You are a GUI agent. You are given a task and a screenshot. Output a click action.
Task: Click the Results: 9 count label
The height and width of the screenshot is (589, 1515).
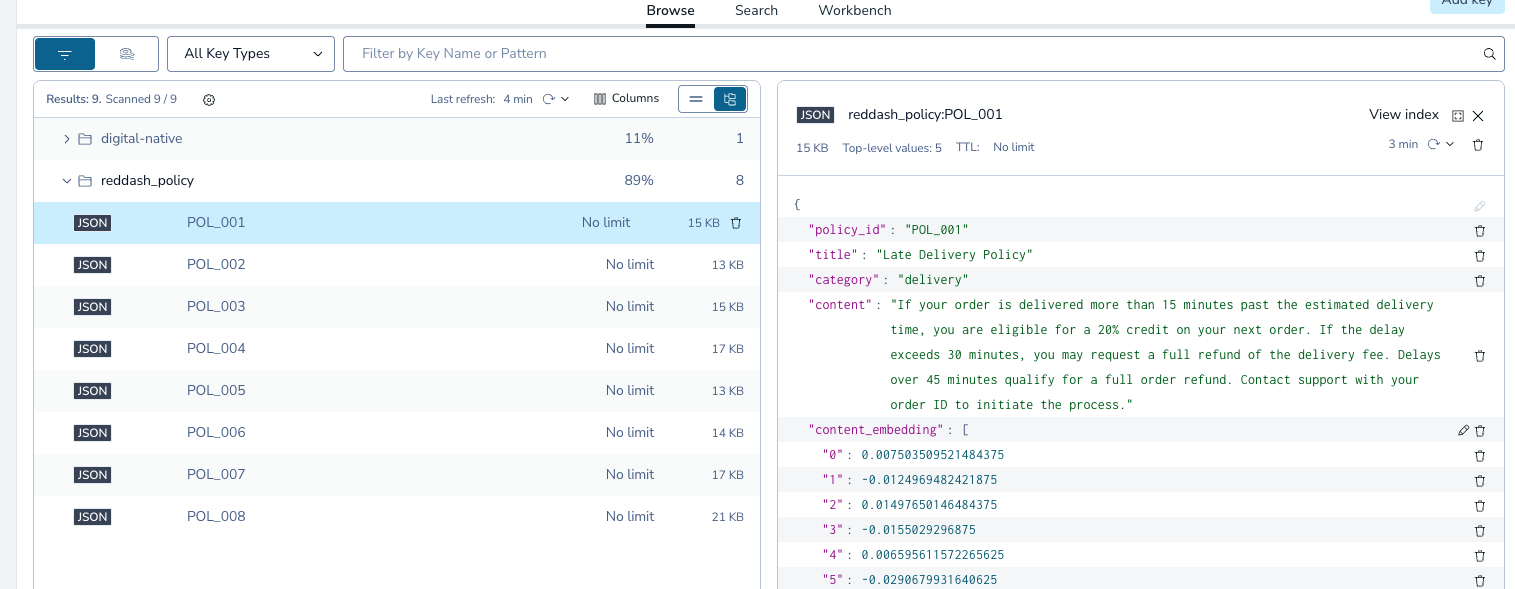point(73,99)
